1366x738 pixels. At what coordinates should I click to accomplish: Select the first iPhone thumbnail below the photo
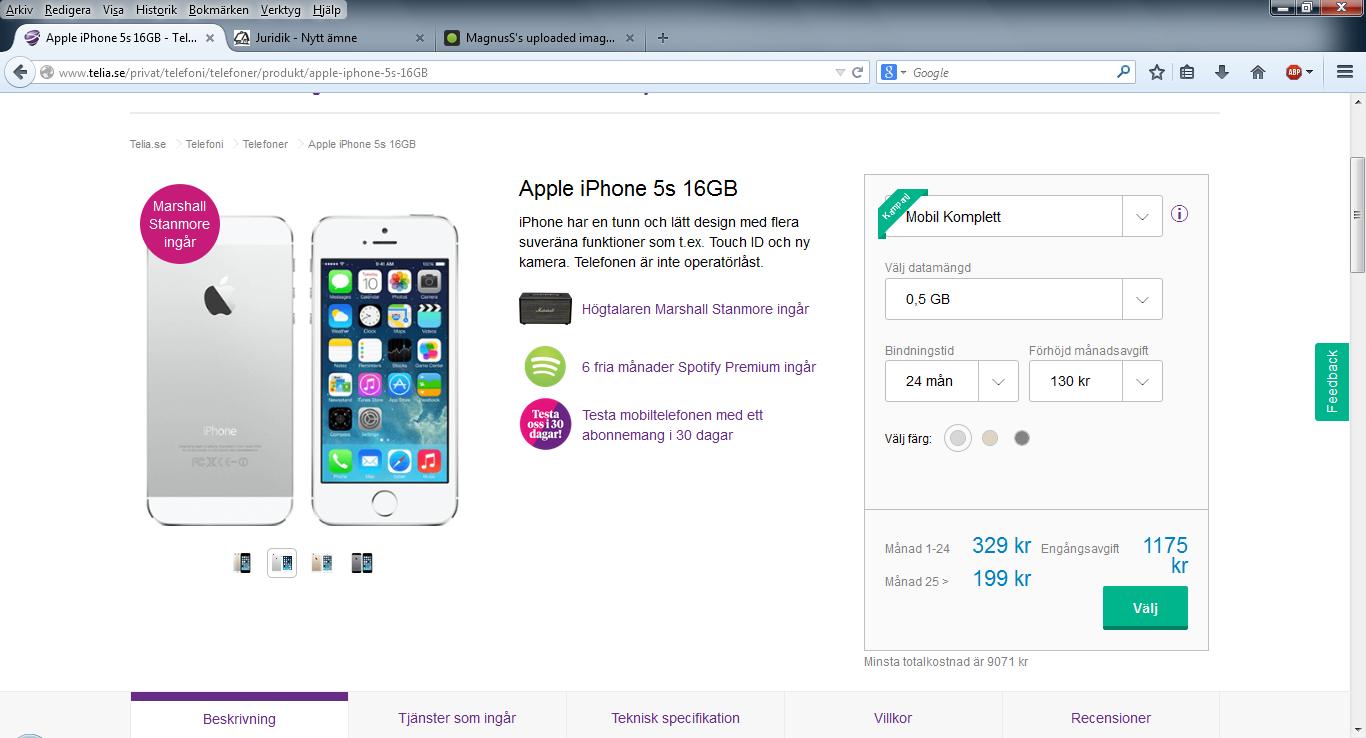point(242,563)
